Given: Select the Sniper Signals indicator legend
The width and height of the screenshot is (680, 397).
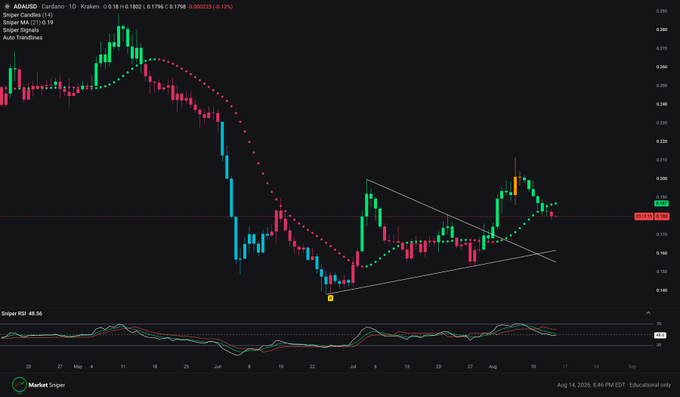Looking at the screenshot, I should [x=21, y=30].
